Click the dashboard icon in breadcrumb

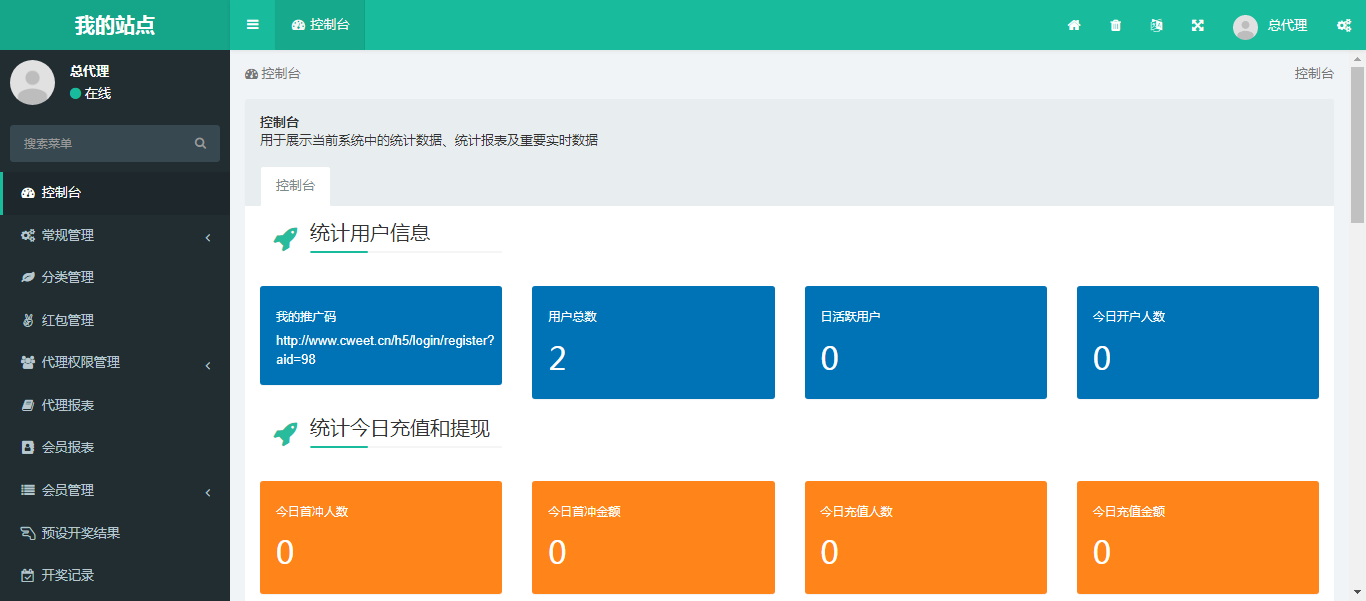[x=251, y=74]
